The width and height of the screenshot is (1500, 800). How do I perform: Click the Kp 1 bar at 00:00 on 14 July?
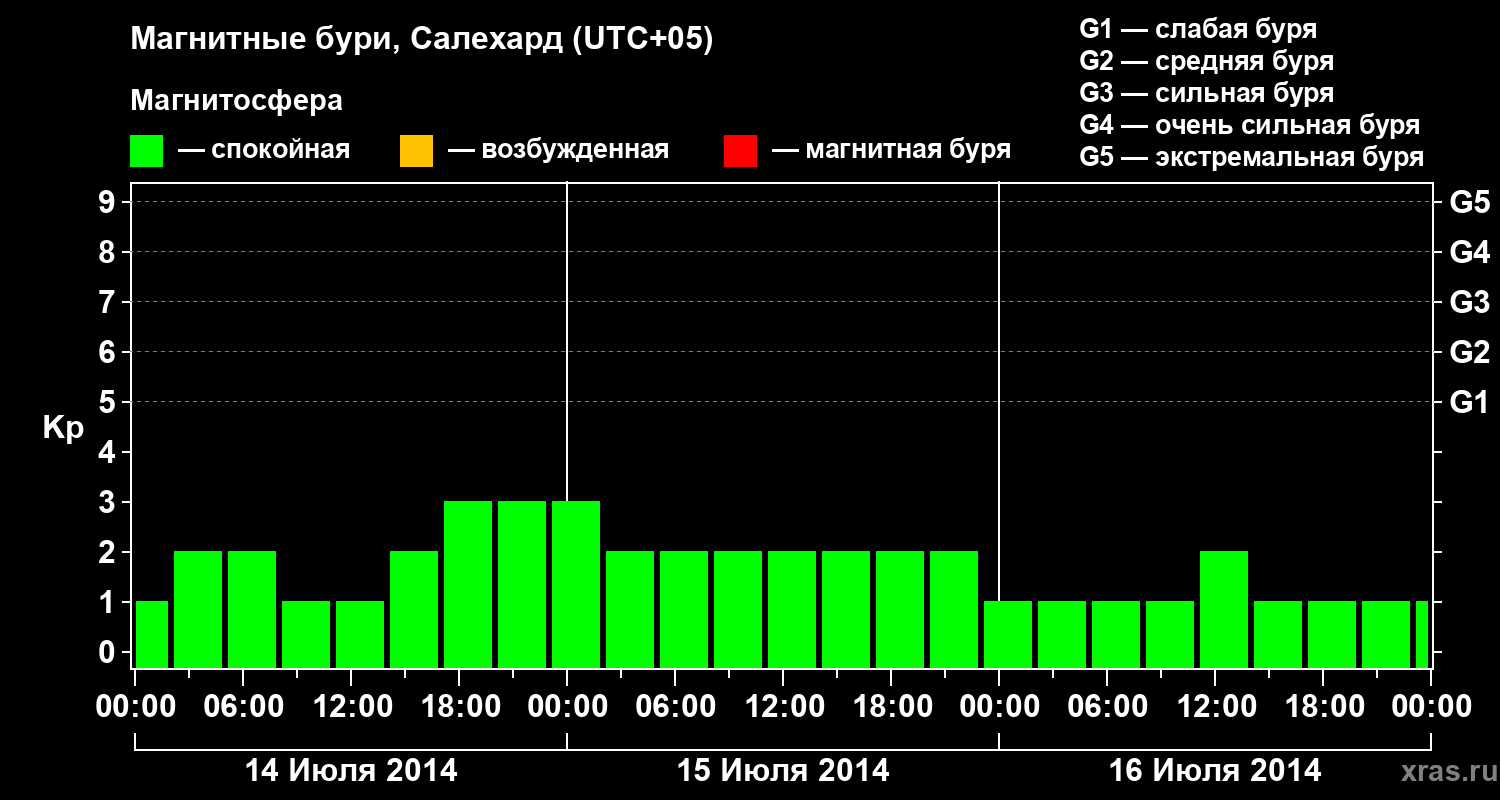pyautogui.click(x=152, y=634)
